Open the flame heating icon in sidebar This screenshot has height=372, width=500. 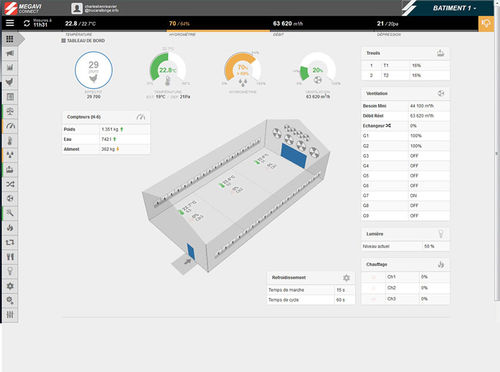point(10,228)
